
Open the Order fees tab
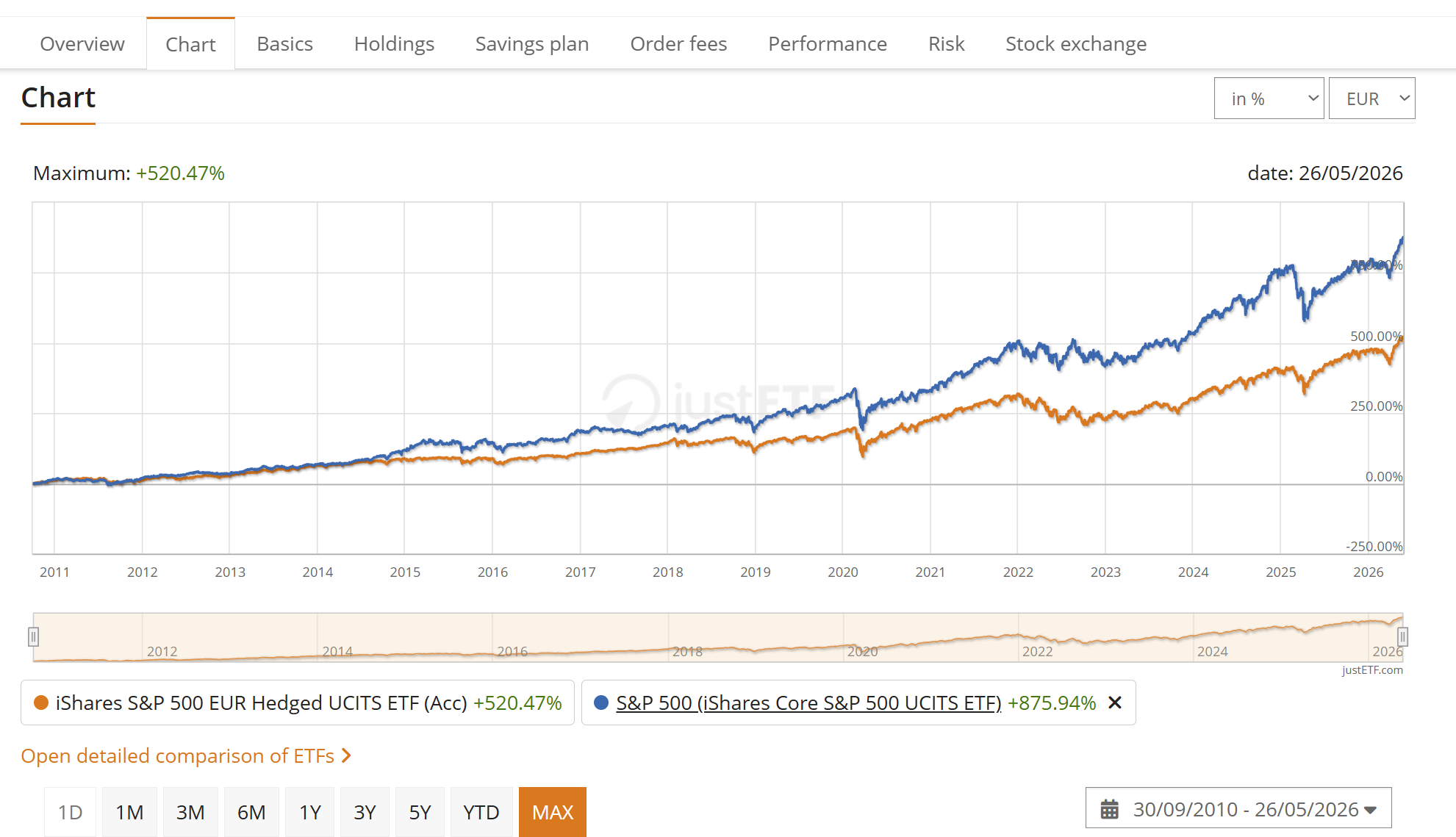[x=678, y=44]
